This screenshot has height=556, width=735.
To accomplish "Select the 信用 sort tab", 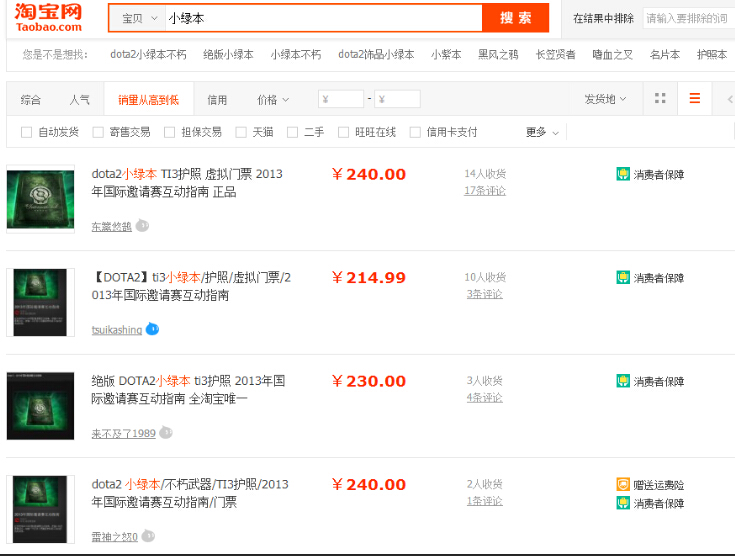I will (x=217, y=99).
